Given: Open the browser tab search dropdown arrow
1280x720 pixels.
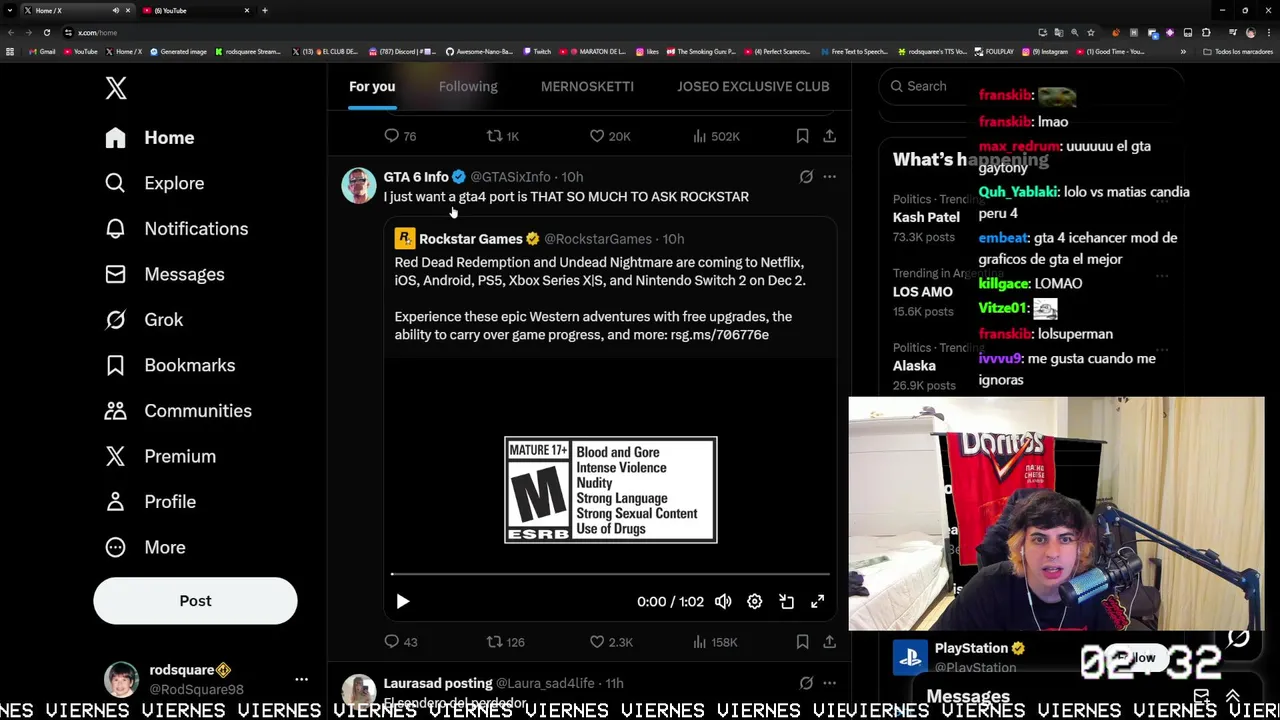Looking at the screenshot, I should tap(9, 10).
